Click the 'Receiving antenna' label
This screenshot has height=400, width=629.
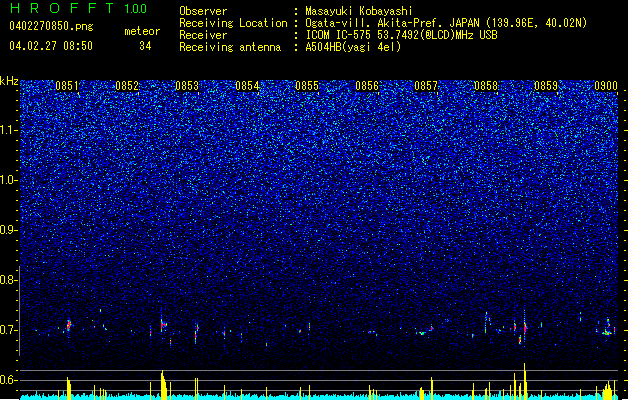[x=230, y=47]
